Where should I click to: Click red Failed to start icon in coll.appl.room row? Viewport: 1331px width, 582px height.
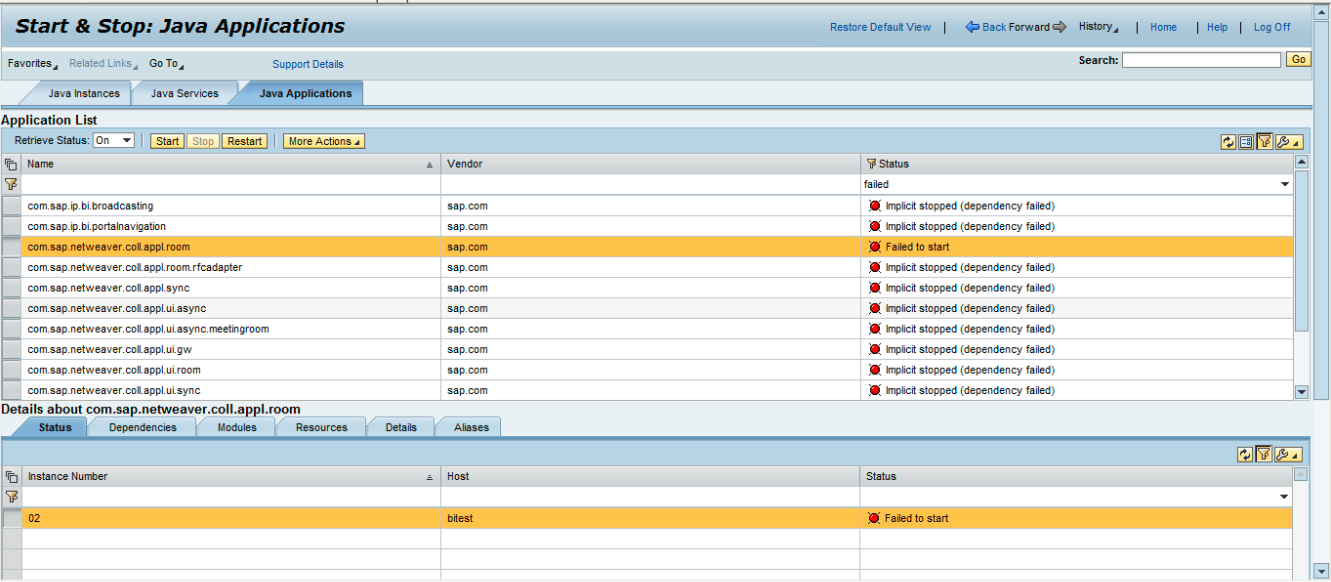875,247
